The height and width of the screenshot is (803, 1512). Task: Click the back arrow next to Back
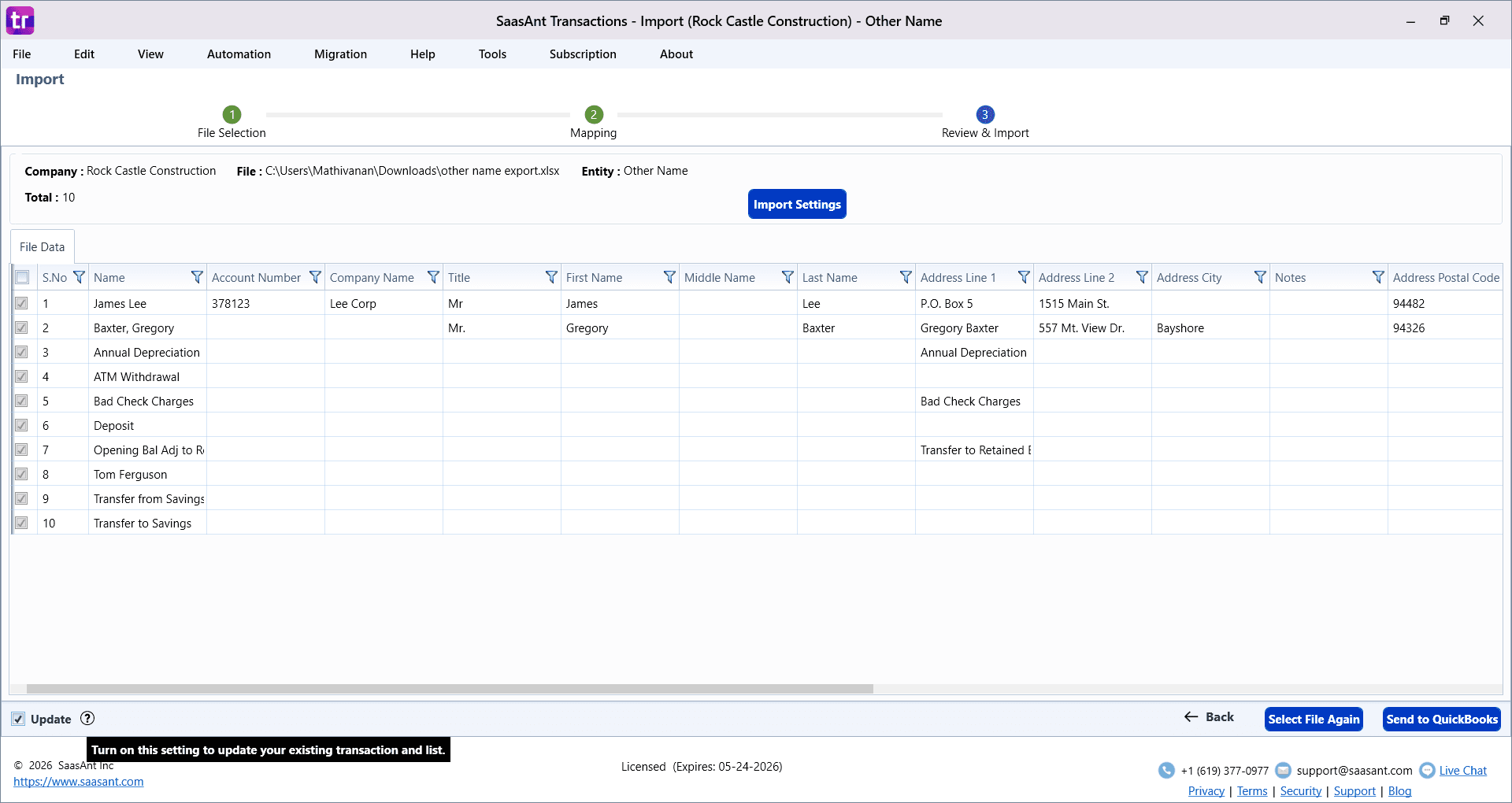point(1190,717)
